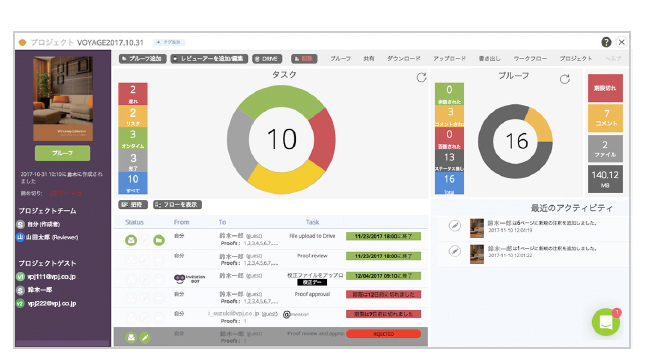This screenshot has width=646, height=360.
Task: Open the green chat widget bubble
Action: (x=606, y=322)
